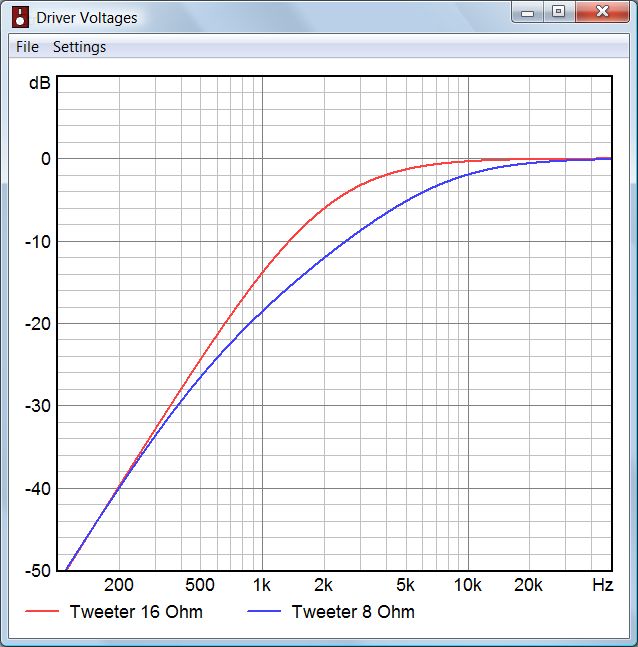Maximize the Driver Voltages window
This screenshot has height=647, width=638.
[559, 12]
